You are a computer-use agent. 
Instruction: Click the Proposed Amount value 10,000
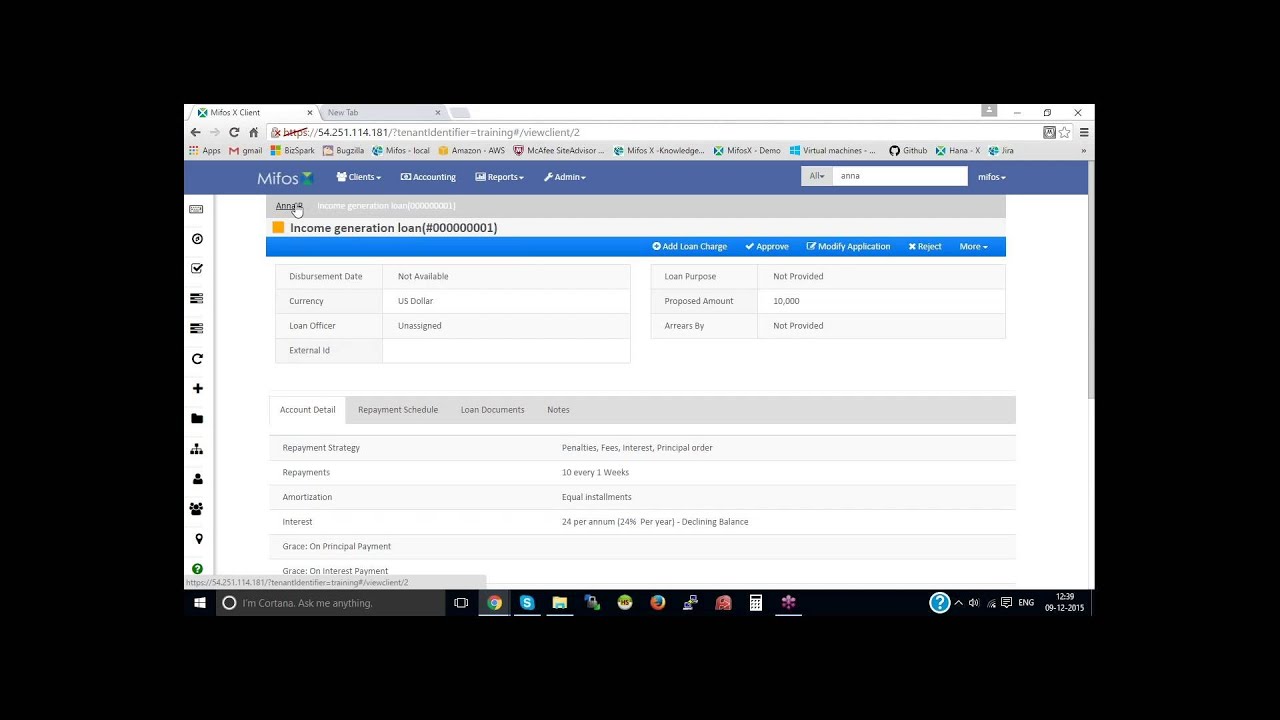tap(786, 301)
